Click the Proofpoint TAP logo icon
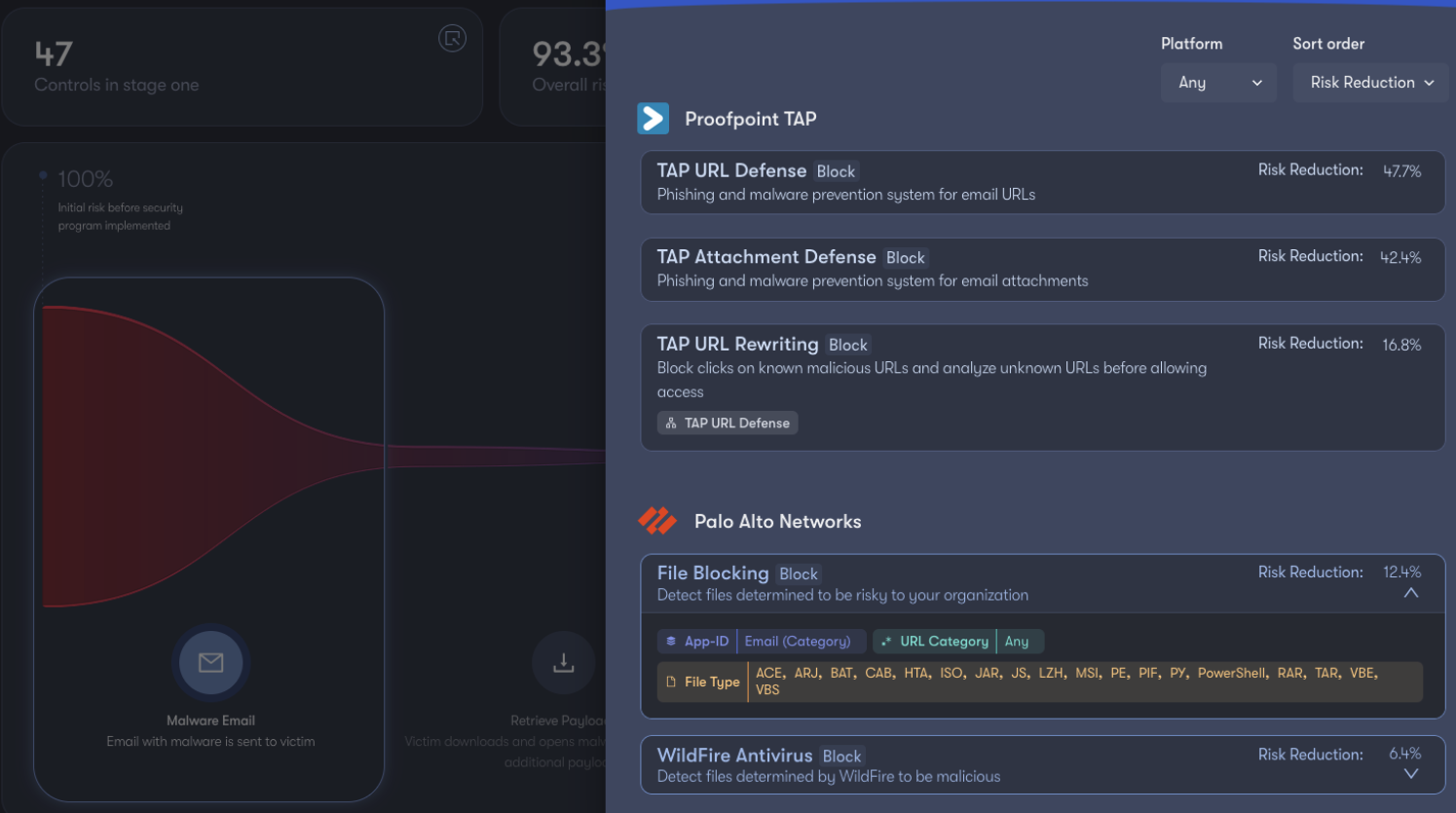1456x813 pixels. tap(653, 119)
